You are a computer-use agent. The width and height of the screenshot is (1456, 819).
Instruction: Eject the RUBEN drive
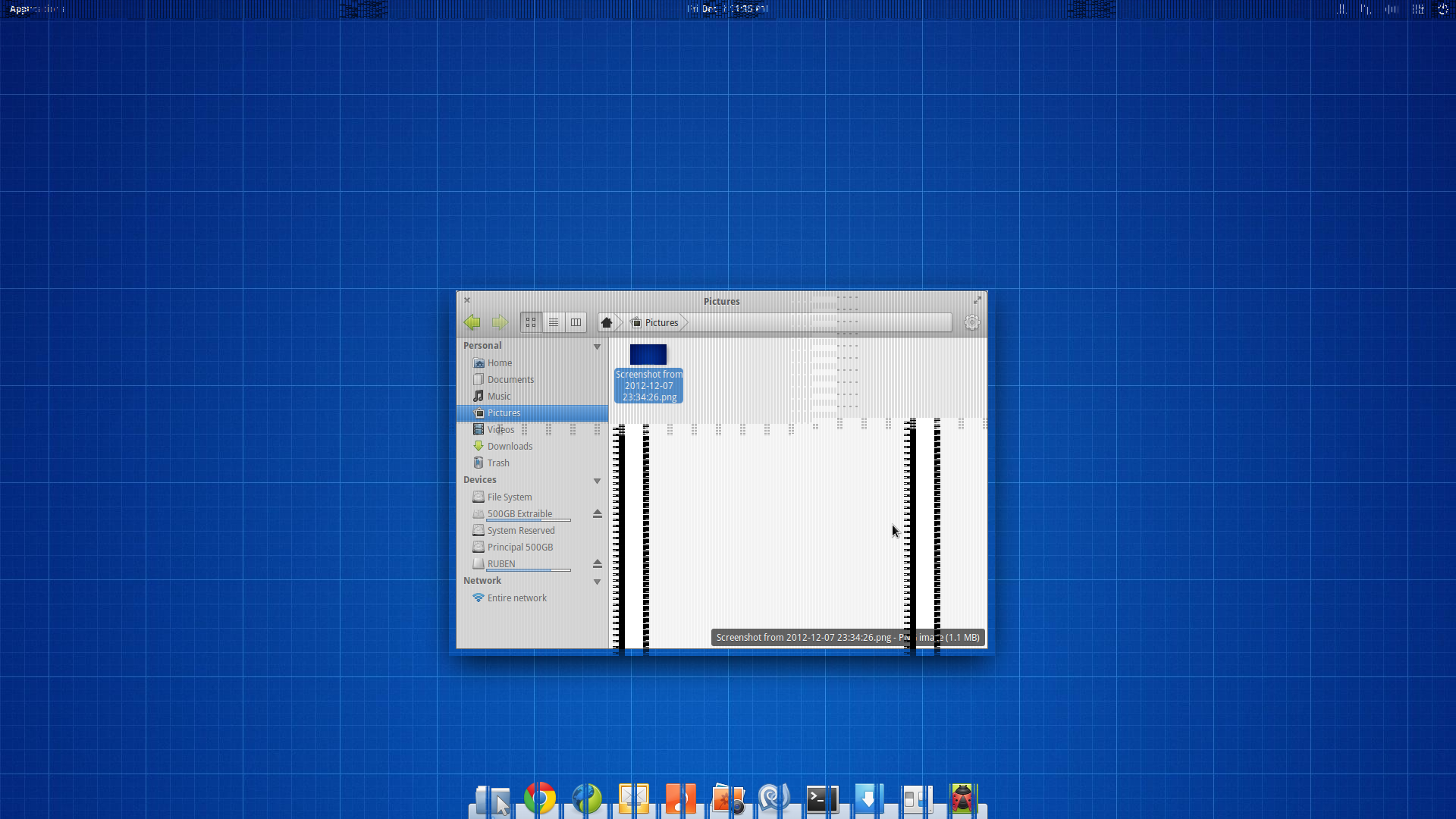[x=597, y=563]
